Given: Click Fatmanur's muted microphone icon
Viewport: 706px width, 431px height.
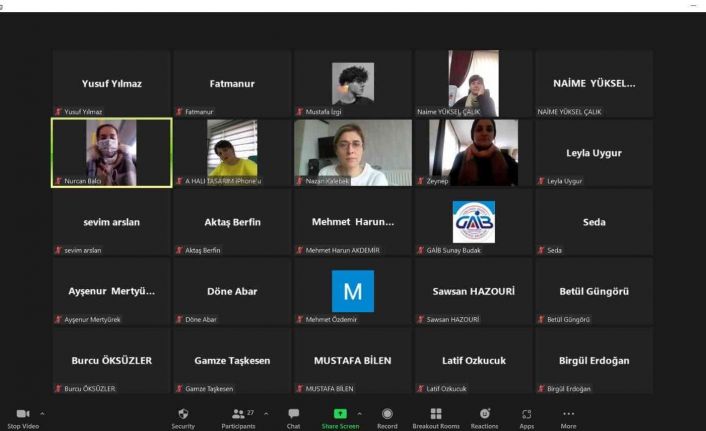Looking at the screenshot, I should point(179,111).
